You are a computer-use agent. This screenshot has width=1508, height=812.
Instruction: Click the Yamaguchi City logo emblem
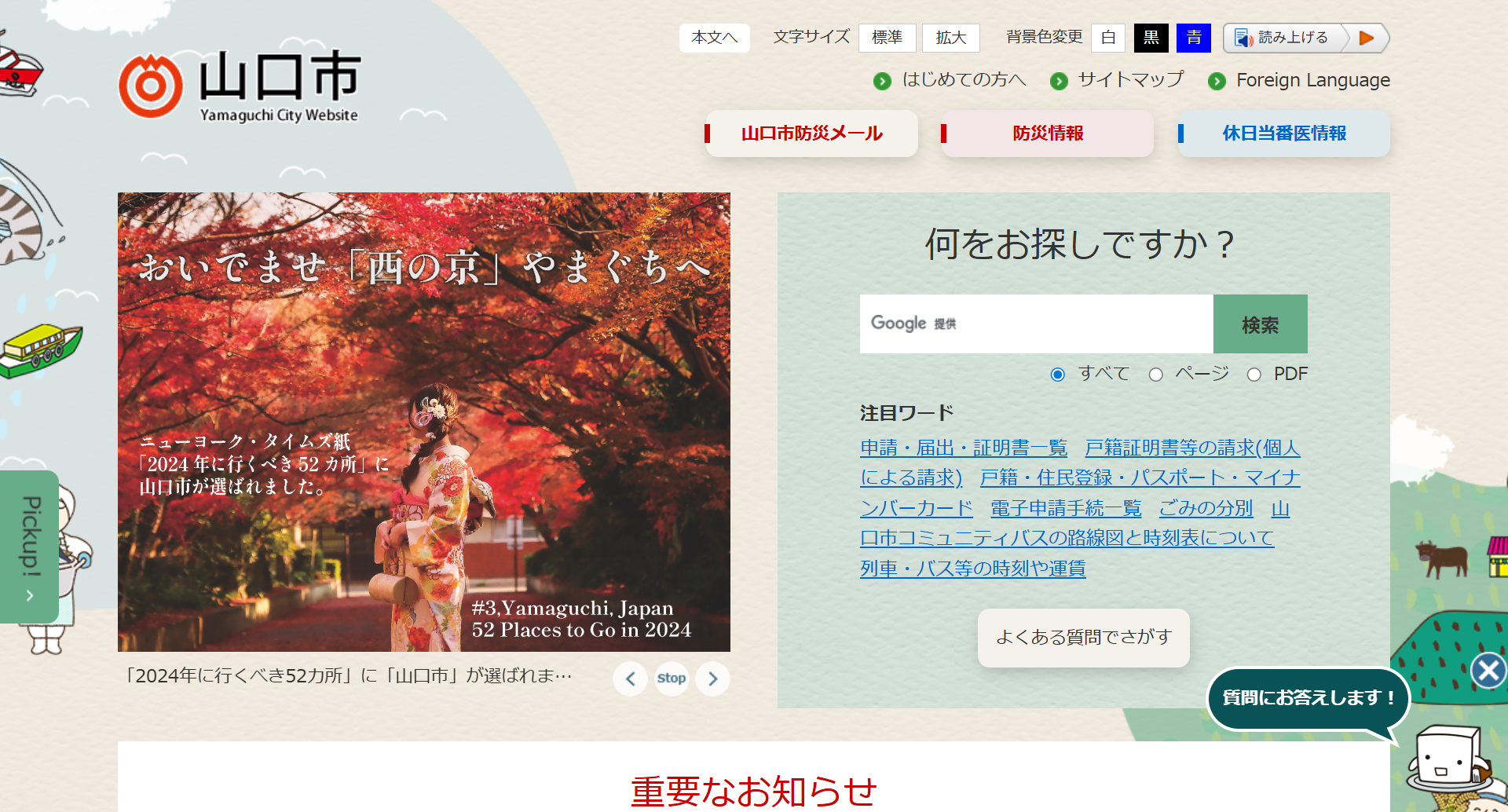coord(151,86)
